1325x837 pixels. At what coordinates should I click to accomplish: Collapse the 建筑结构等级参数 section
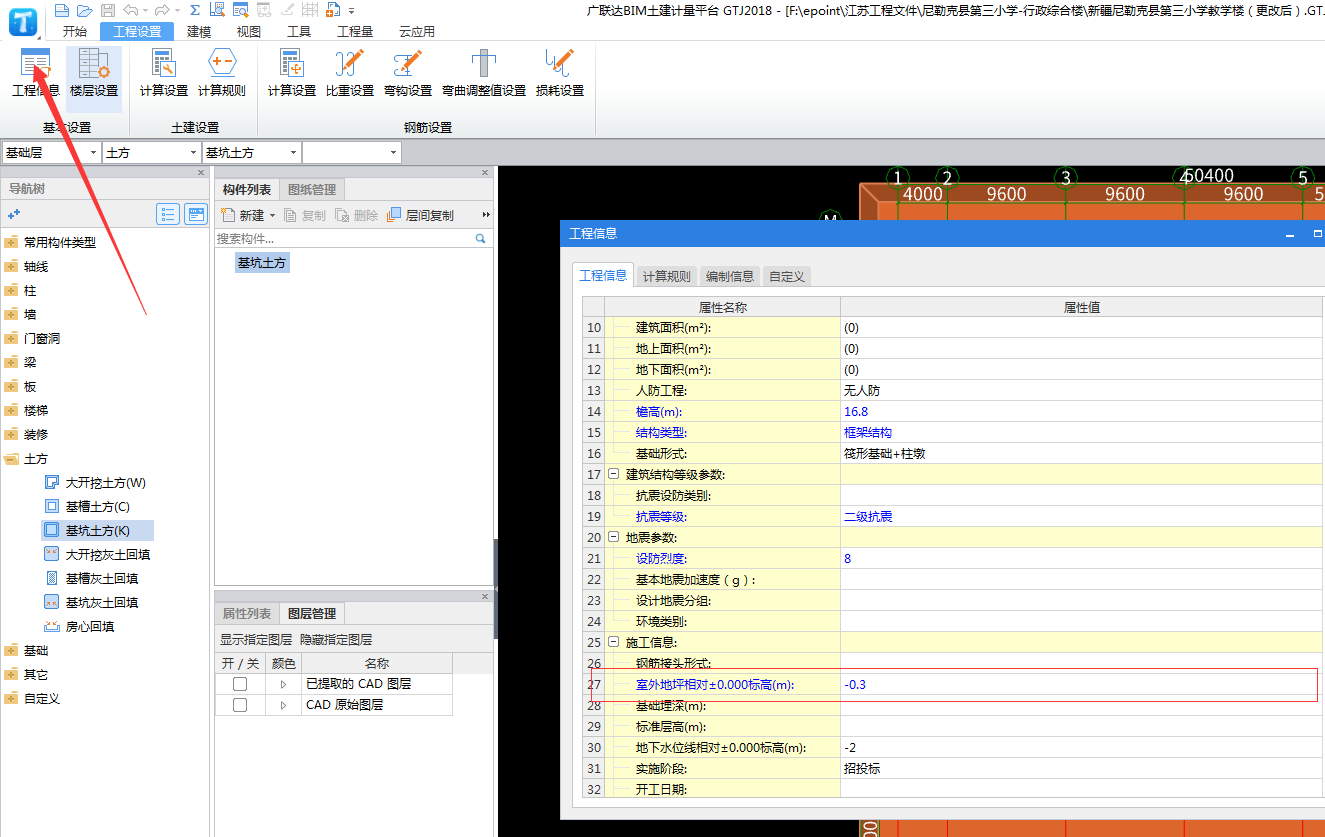(x=614, y=474)
